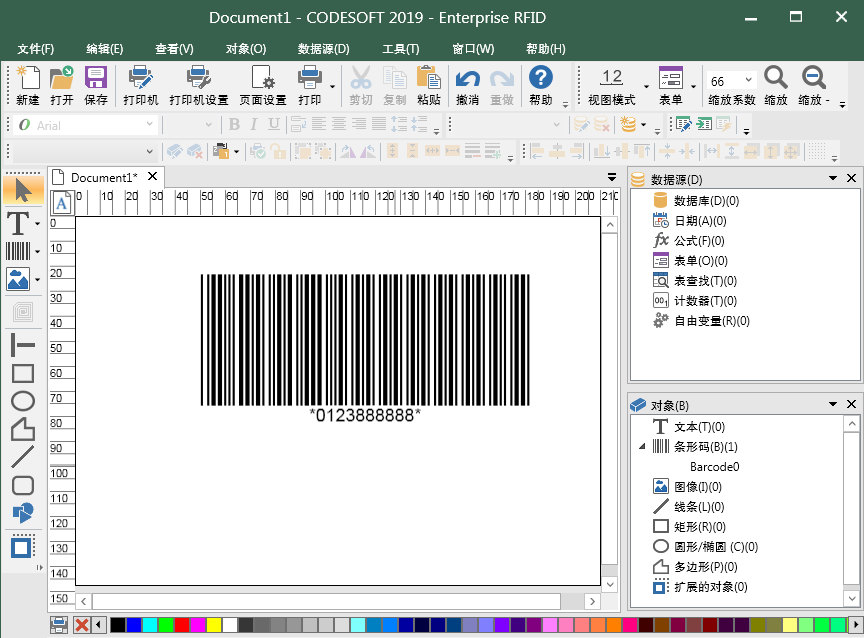Close the 数据源(D) panel
This screenshot has width=864, height=638.
coord(851,178)
